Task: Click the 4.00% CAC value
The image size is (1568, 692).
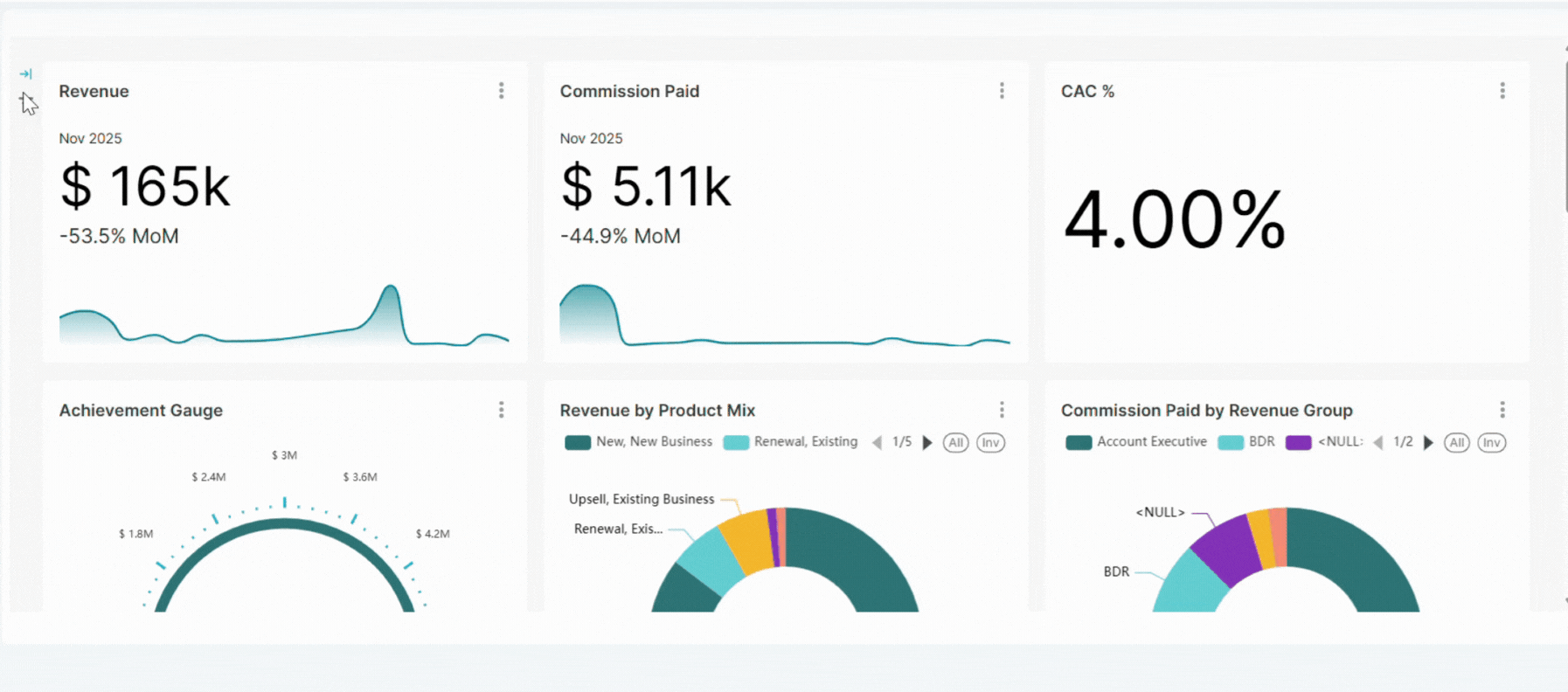Action: click(1174, 219)
